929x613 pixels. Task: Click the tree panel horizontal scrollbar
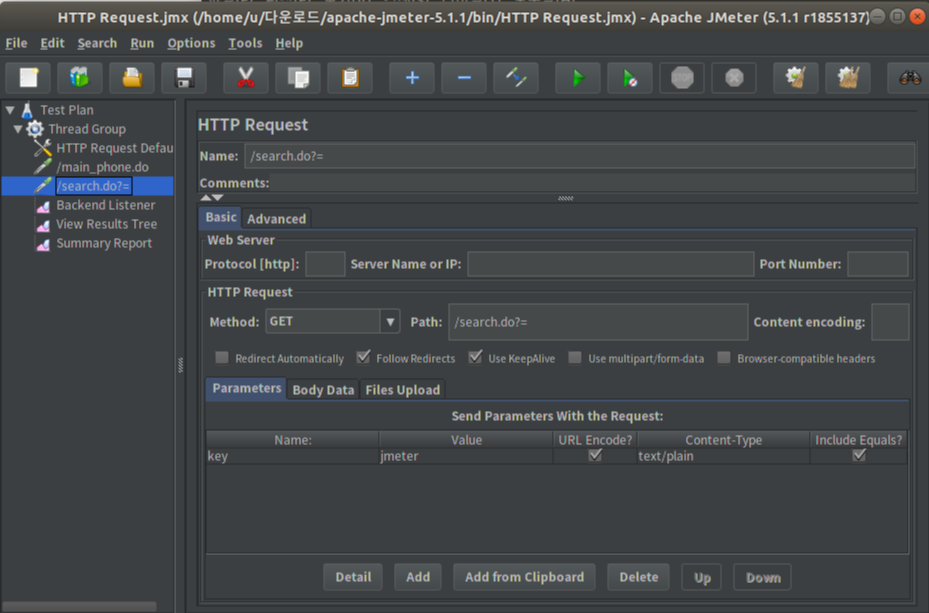pyautogui.click(x=79, y=606)
